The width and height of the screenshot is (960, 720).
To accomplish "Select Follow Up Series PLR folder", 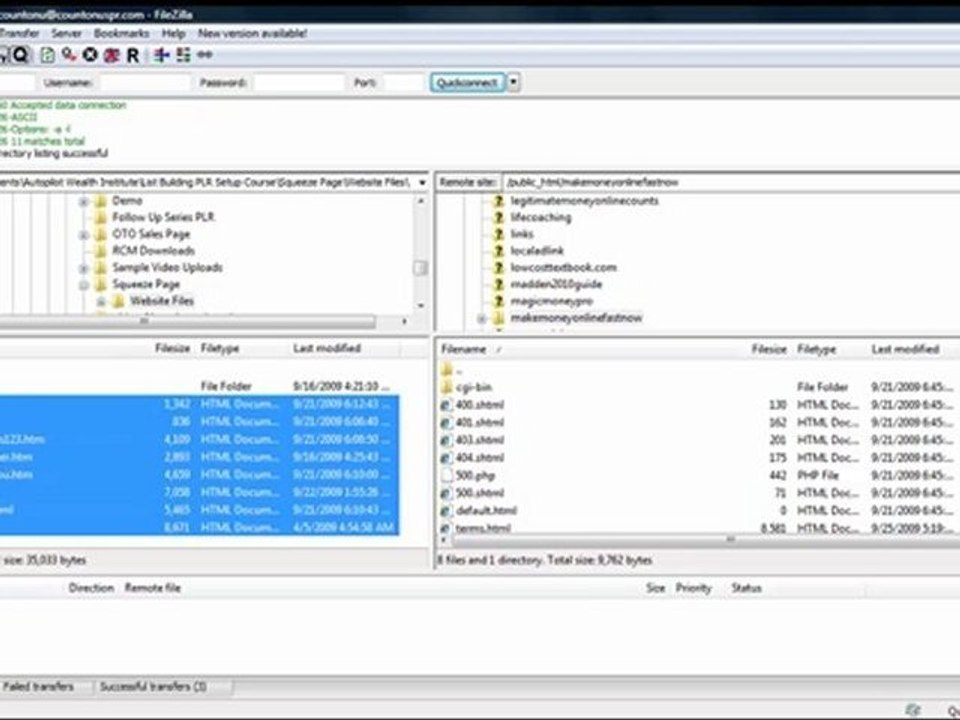I will pyautogui.click(x=163, y=217).
